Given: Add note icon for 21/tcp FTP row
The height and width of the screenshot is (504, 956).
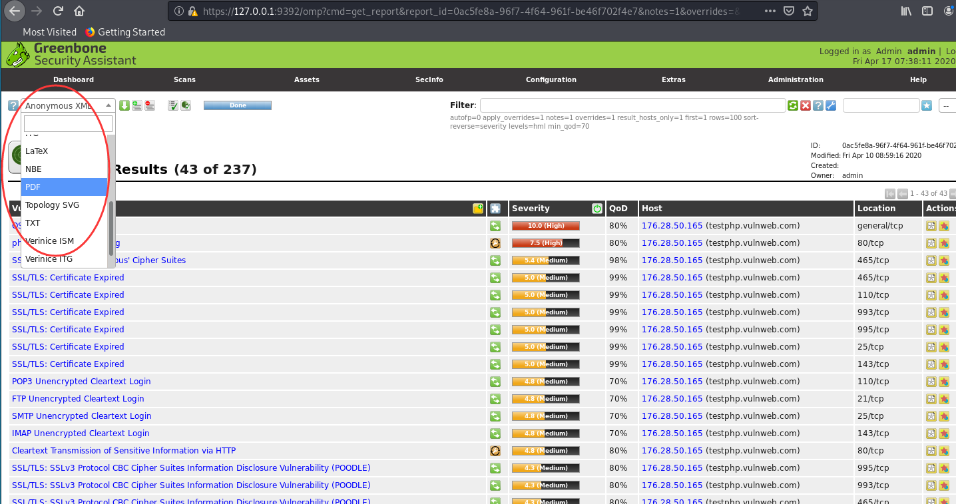Looking at the screenshot, I should click(931, 399).
